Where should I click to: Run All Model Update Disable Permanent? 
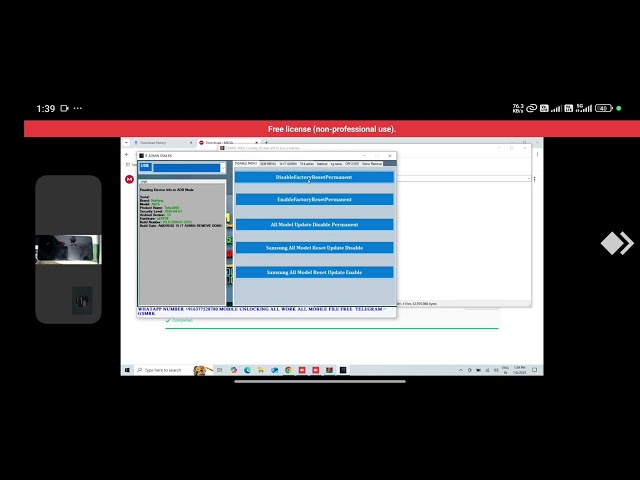tap(314, 224)
